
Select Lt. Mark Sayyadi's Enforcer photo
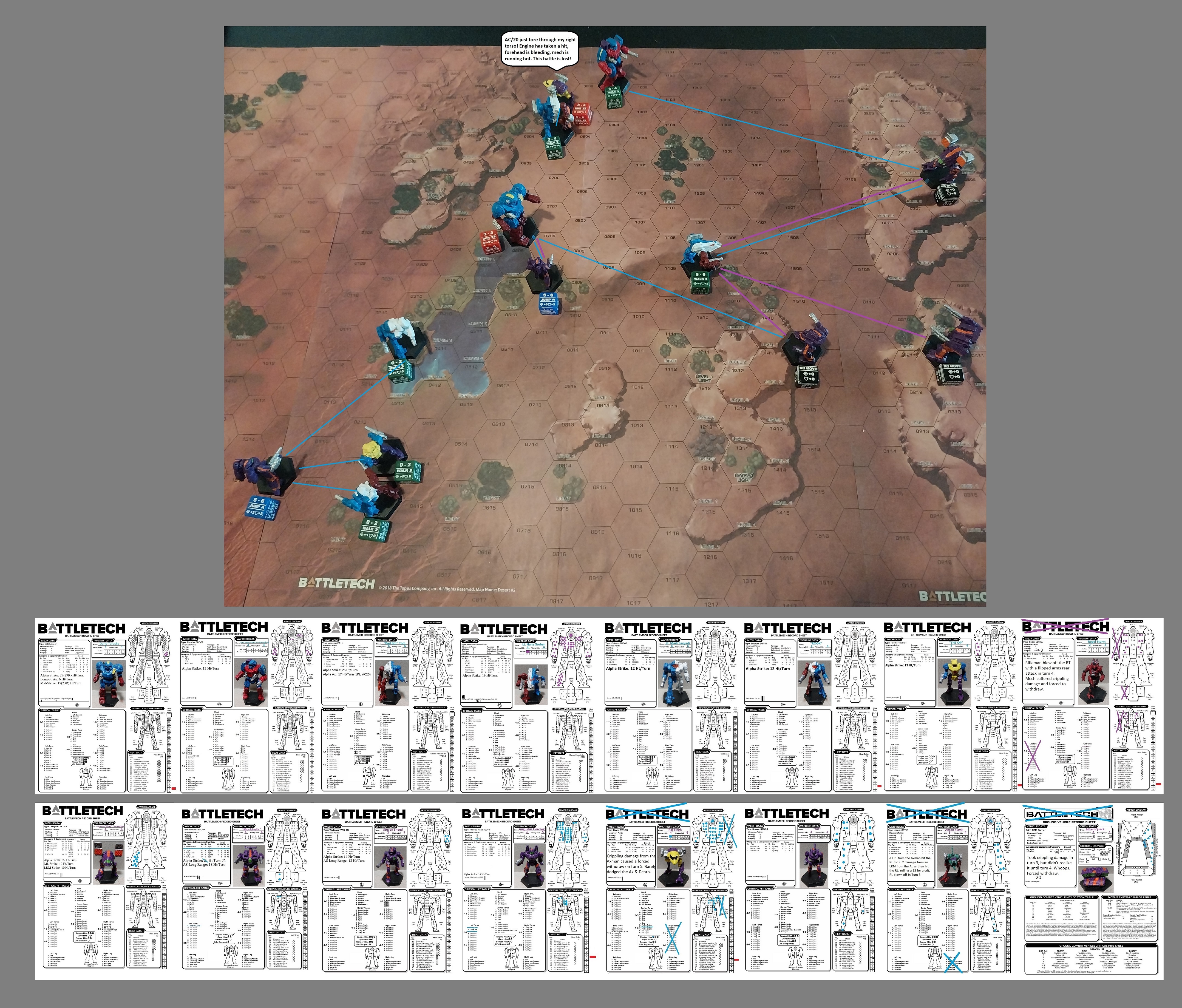coord(675,683)
